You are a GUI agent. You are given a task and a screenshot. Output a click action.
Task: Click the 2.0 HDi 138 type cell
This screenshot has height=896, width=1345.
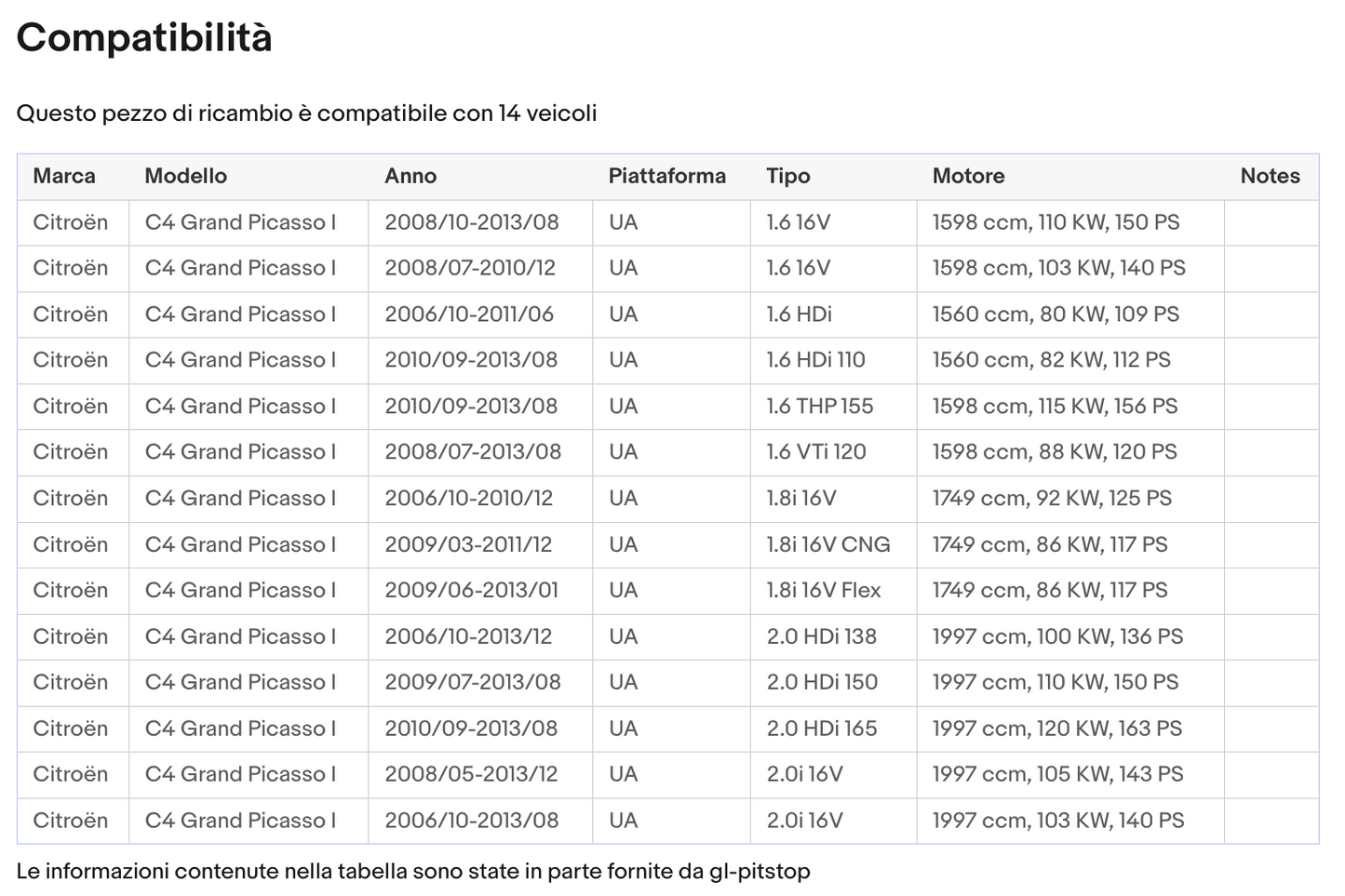(x=821, y=636)
